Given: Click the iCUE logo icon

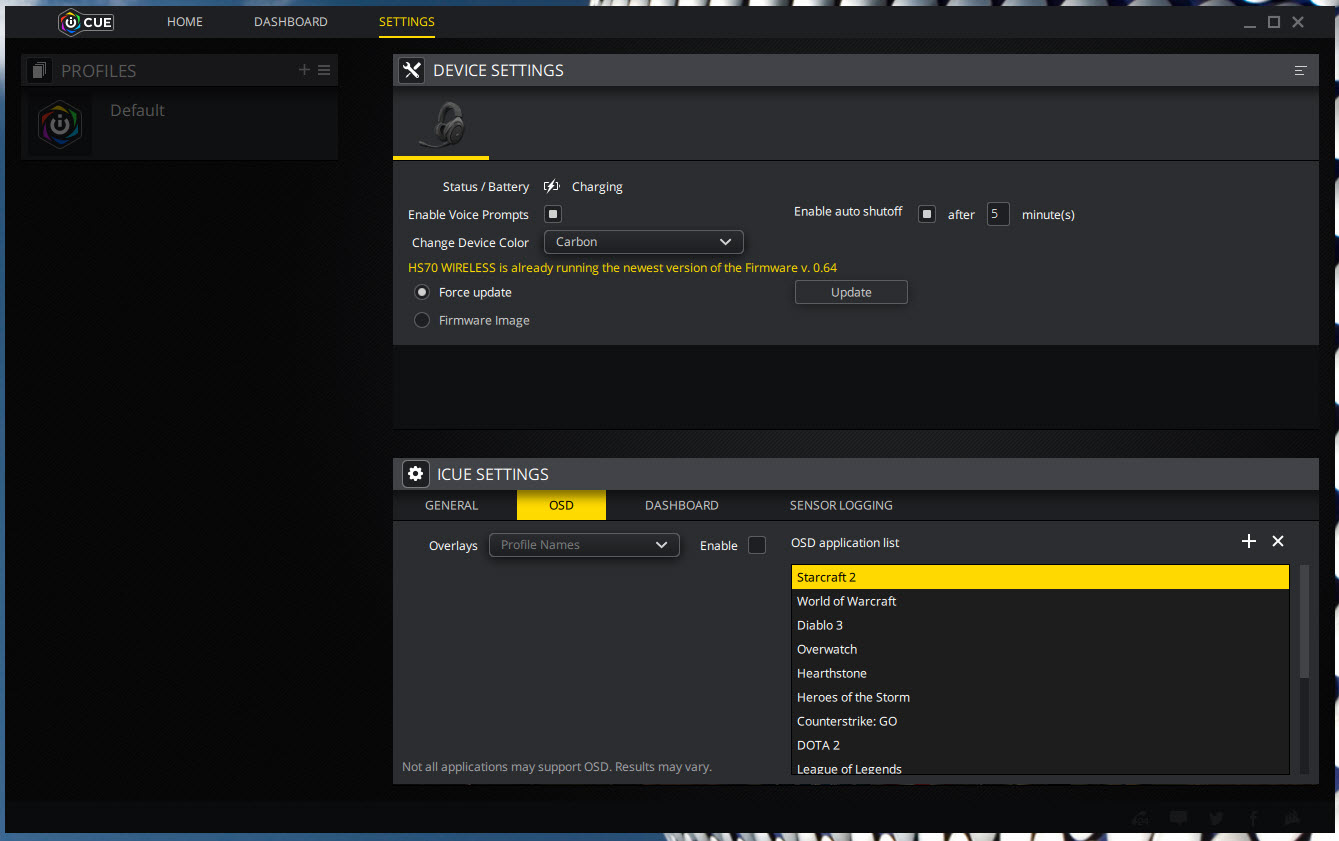Looking at the screenshot, I should 85,22.
